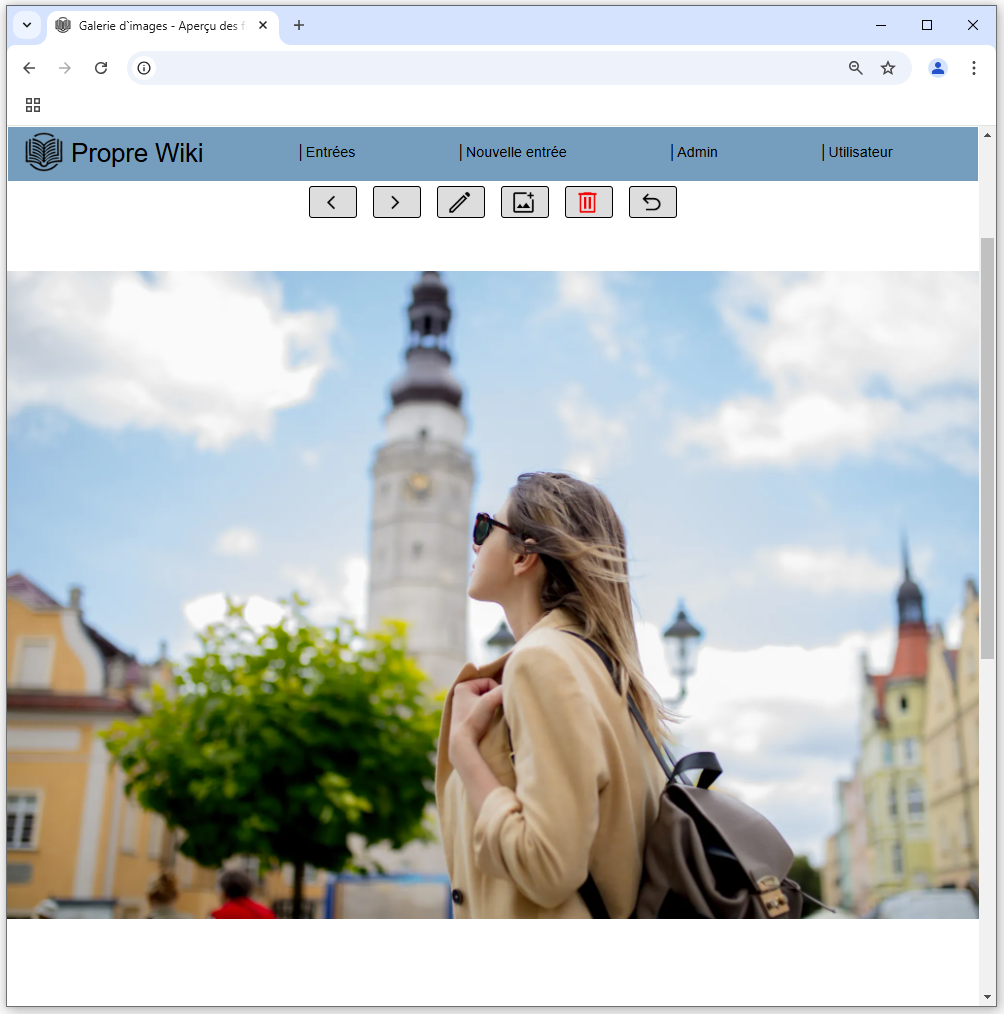Viewport: 1004px width, 1014px height.
Task: Open the apps grid in bookmarks bar
Action: 33,105
